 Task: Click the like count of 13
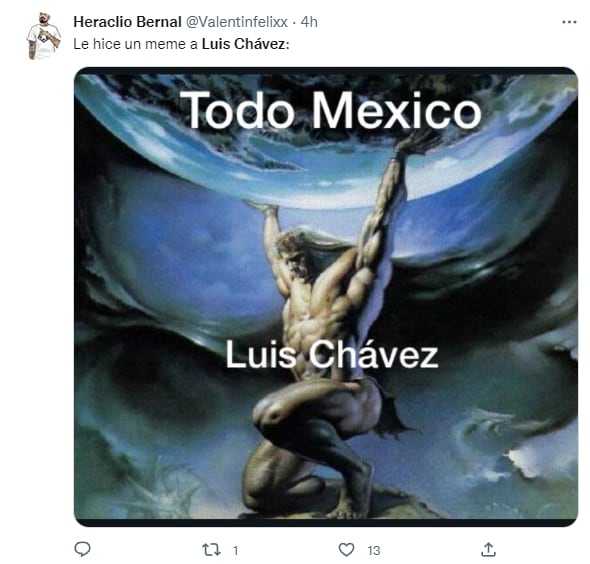tap(374, 551)
